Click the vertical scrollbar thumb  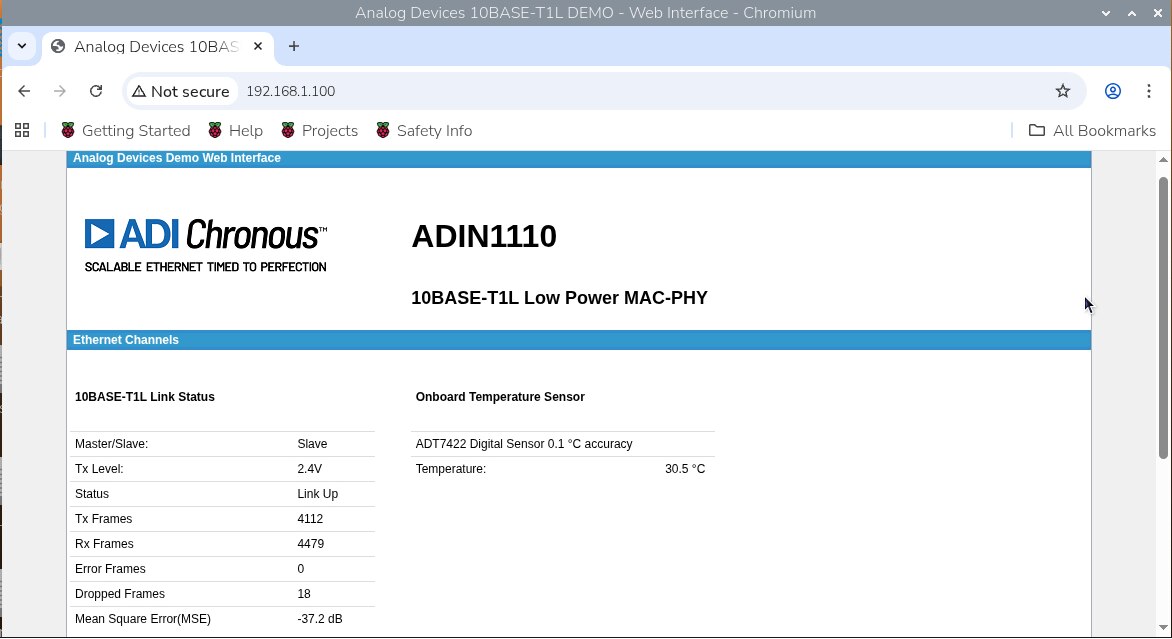point(1163,318)
